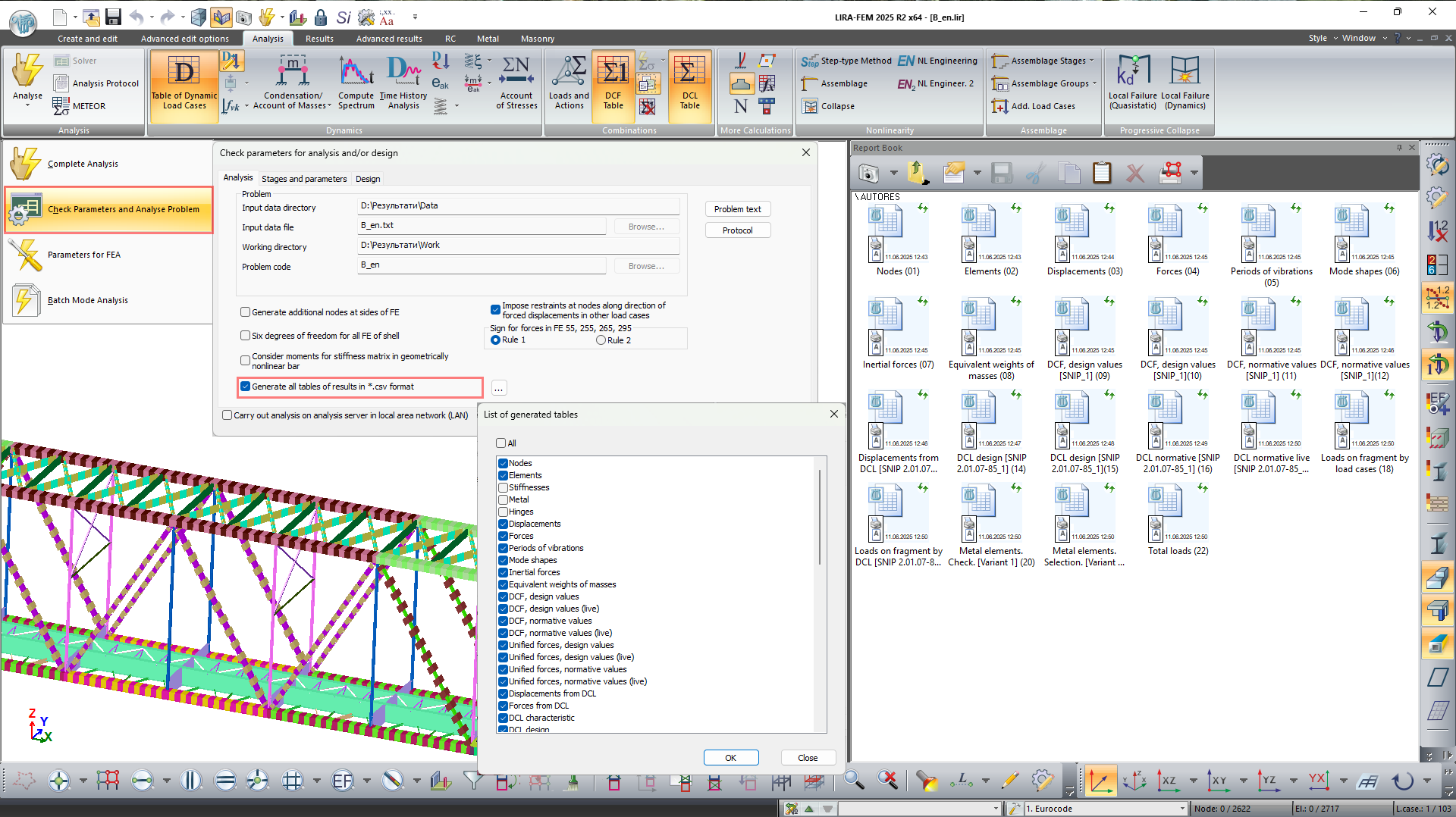
Task: Expand the Assemblage Stages dropdown
Action: tap(1091, 61)
